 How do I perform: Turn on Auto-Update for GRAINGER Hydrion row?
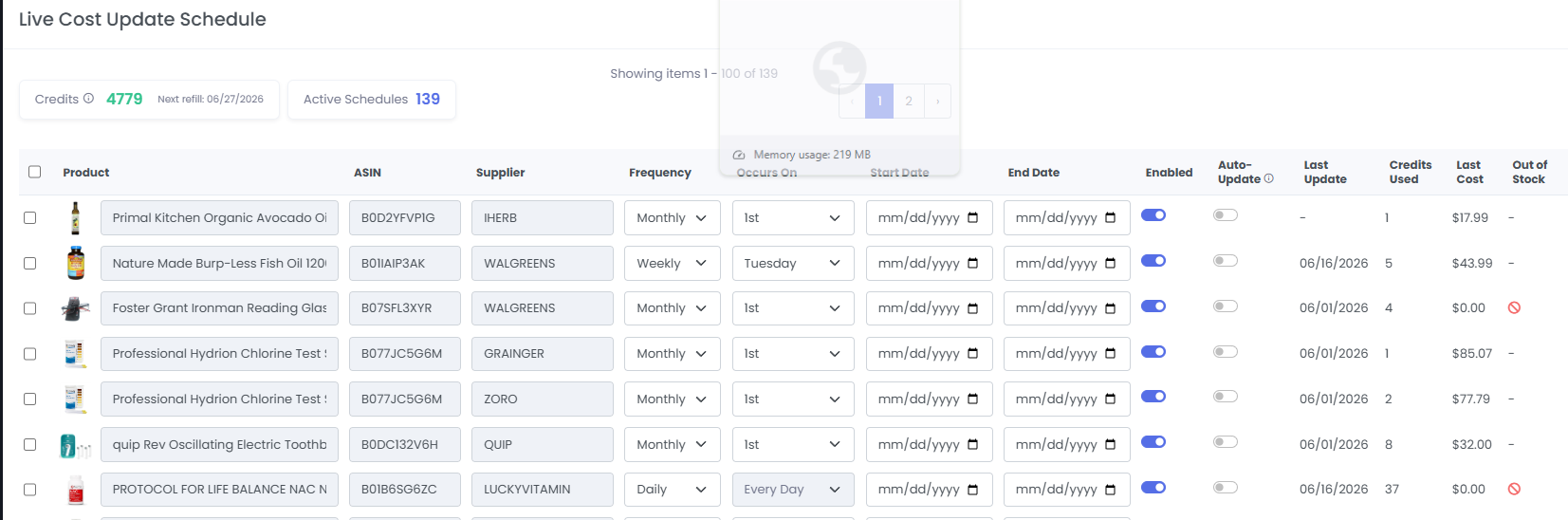click(x=1226, y=351)
